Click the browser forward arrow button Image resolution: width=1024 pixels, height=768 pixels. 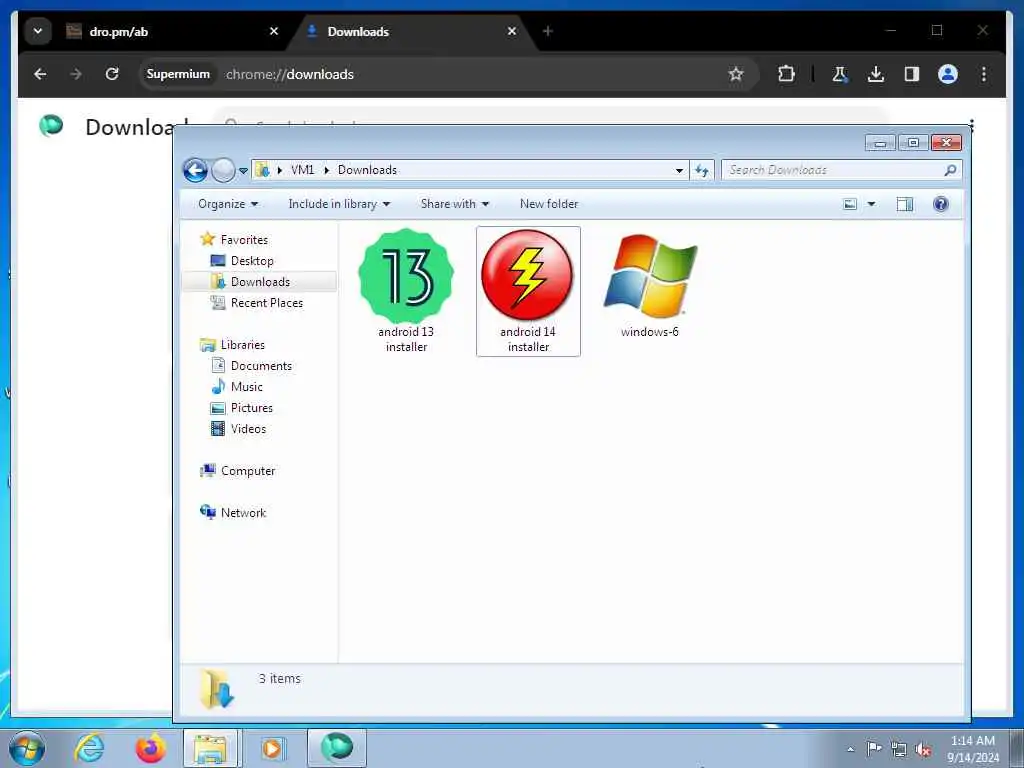point(76,74)
